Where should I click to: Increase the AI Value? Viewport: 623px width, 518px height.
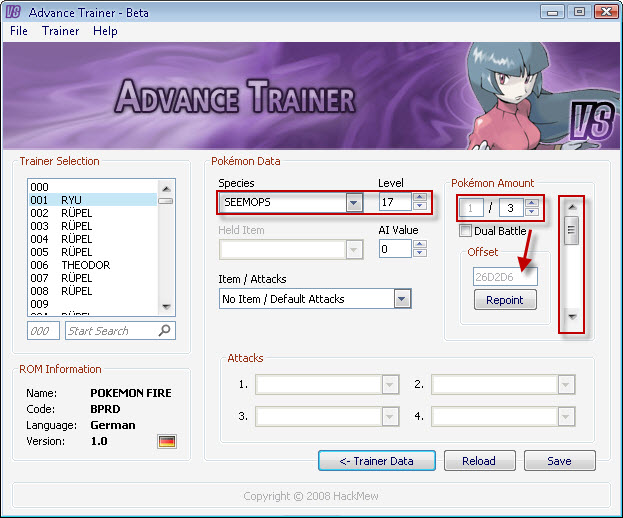coord(420,244)
